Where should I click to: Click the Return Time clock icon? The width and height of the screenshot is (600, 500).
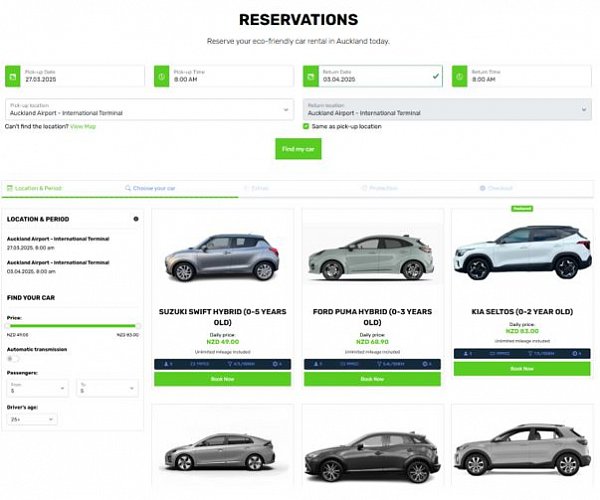click(460, 77)
